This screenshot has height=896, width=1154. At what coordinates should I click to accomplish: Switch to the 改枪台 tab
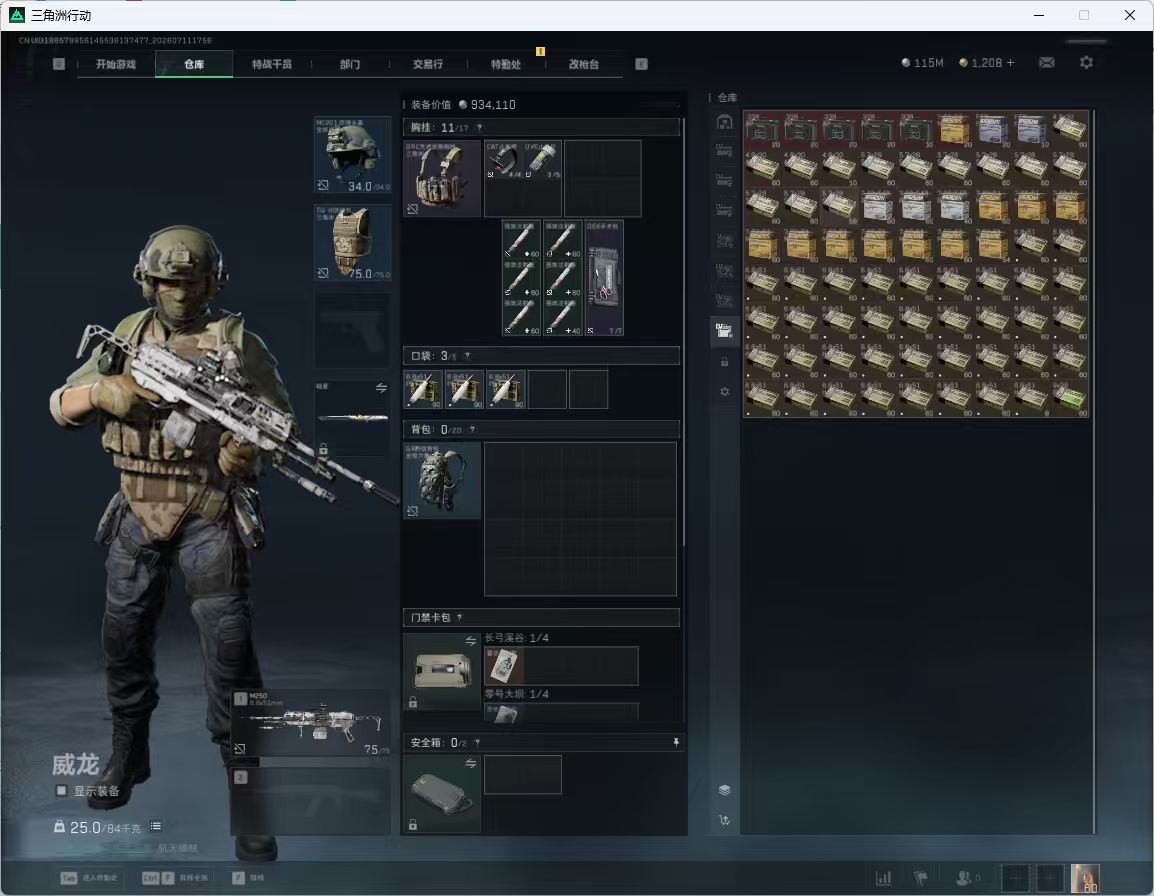click(584, 64)
